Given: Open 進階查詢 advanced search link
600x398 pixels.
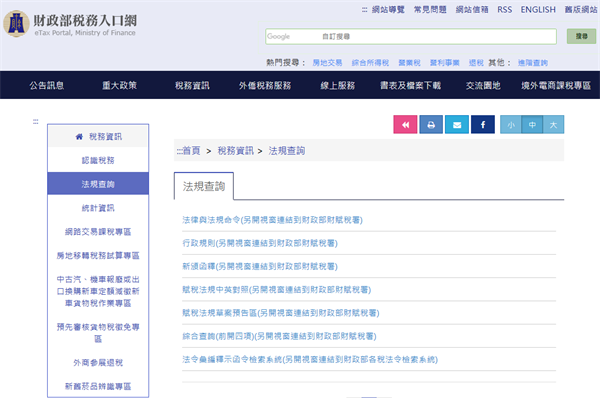Looking at the screenshot, I should pyautogui.click(x=533, y=63).
